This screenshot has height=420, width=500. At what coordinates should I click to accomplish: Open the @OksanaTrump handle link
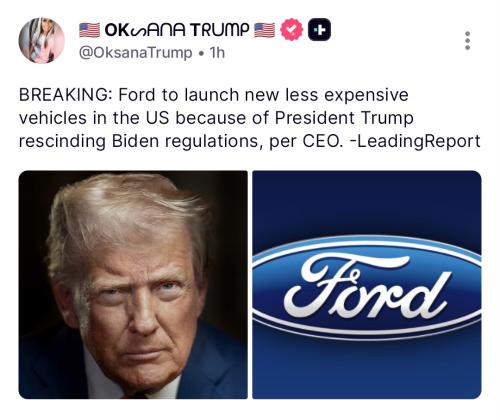tap(135, 53)
